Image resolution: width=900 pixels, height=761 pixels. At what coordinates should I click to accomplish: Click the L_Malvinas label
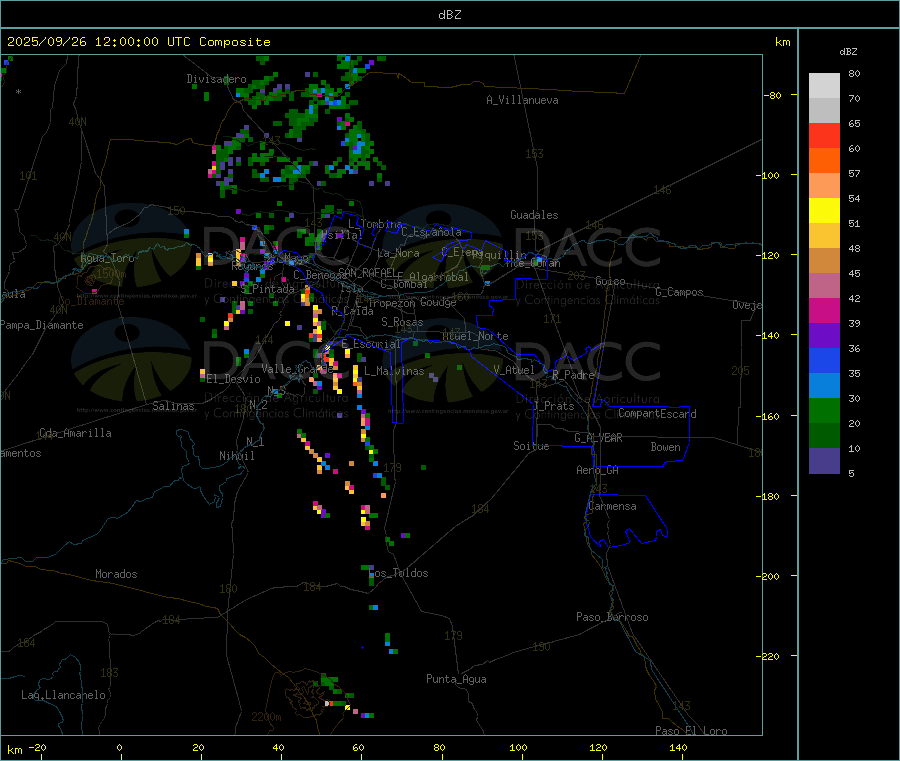pyautogui.click(x=394, y=372)
